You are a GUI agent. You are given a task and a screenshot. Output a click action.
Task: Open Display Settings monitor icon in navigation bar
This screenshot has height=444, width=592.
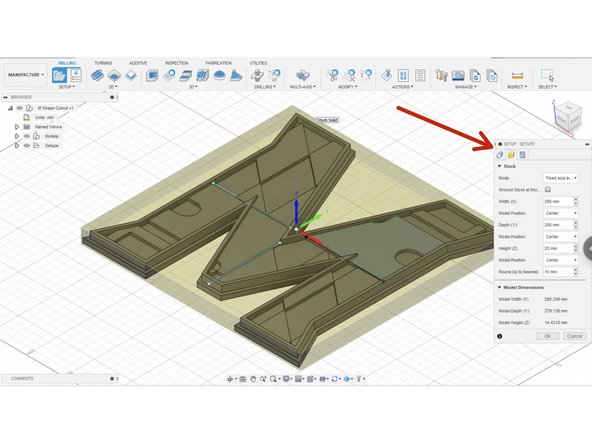click(x=286, y=379)
